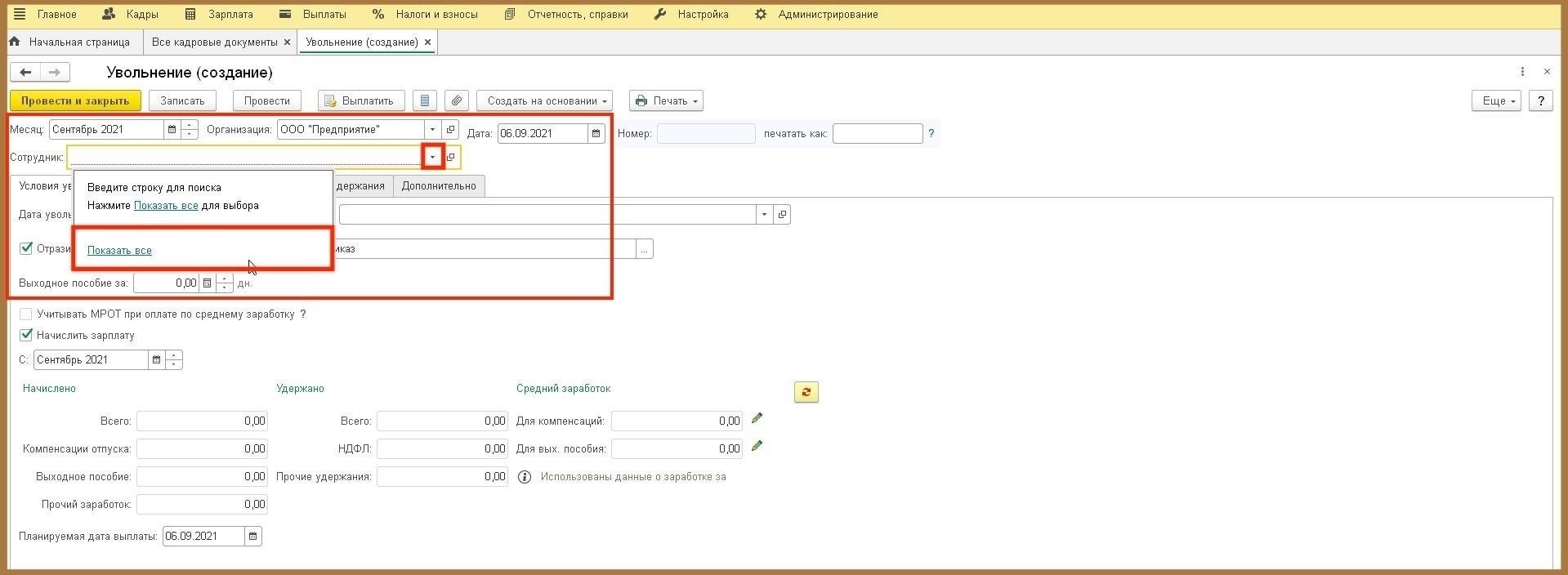The height and width of the screenshot is (575, 1568).
Task: Switch to the Начальная страница tab
Action: tap(71, 42)
